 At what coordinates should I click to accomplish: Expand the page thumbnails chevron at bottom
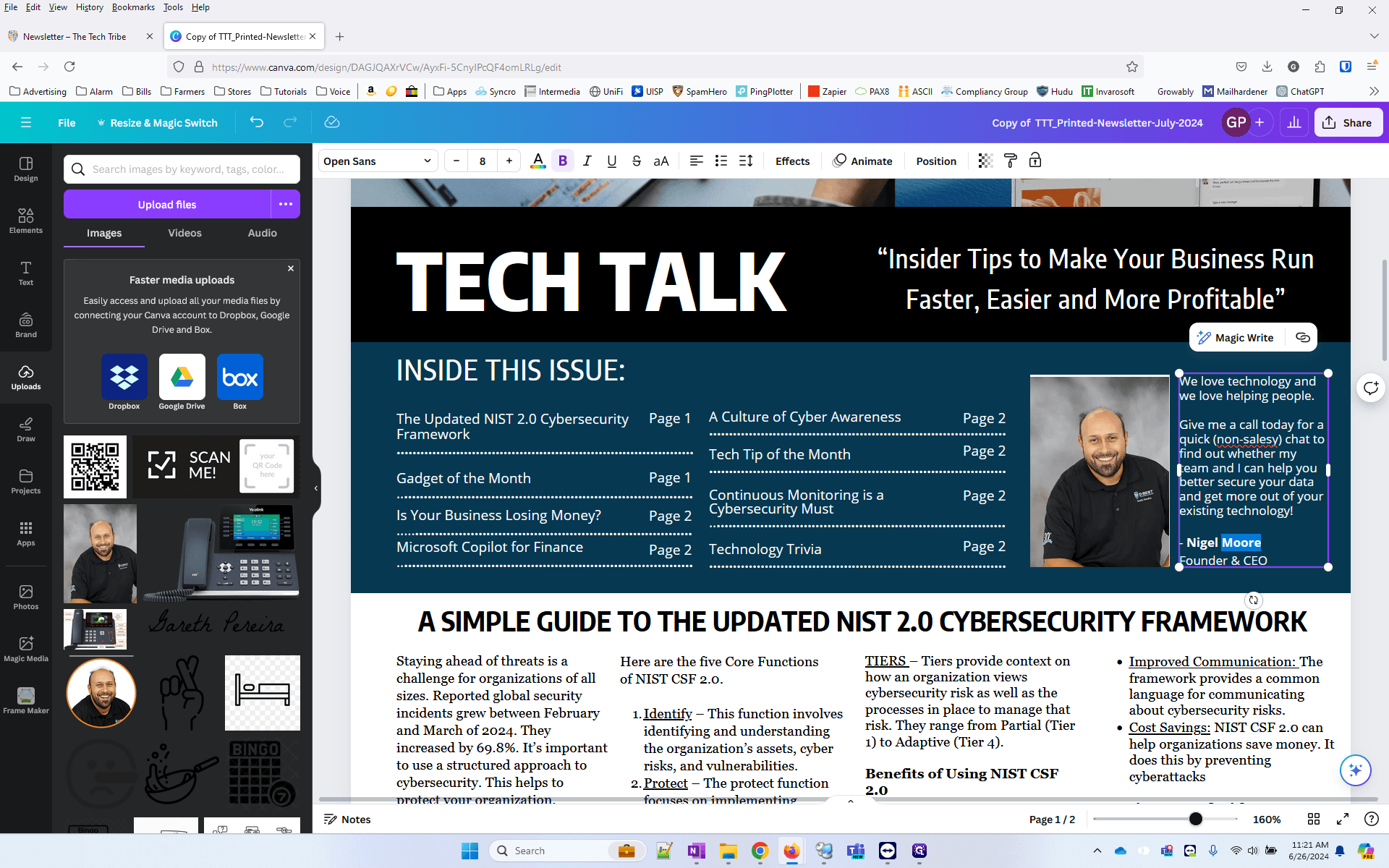(851, 801)
